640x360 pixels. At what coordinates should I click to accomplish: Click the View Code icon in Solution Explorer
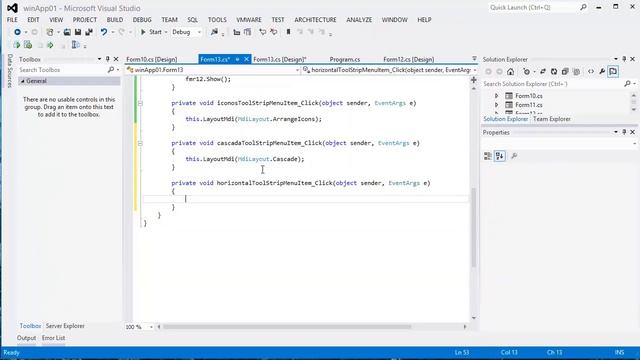click(591, 71)
